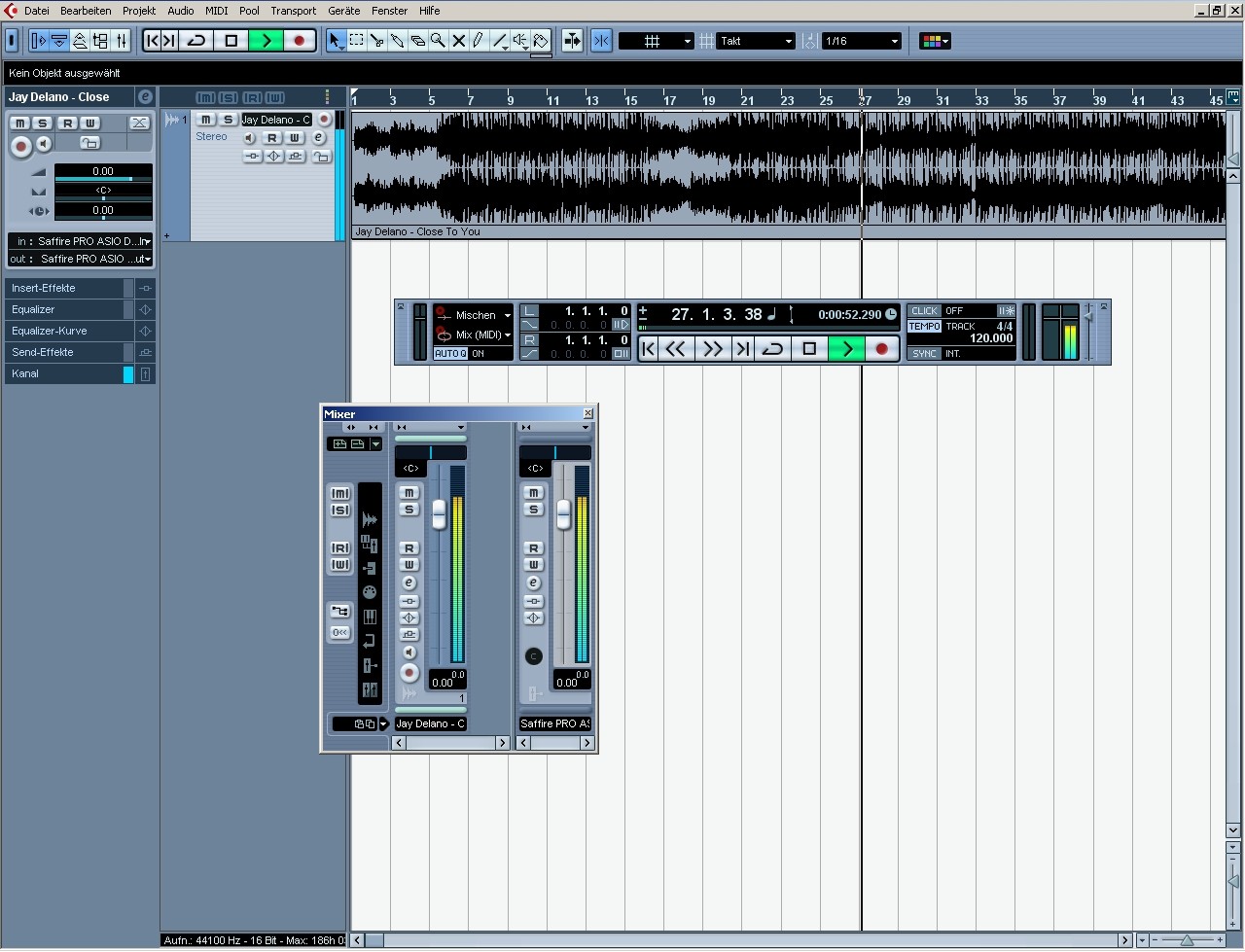
Task: Open the Transport menu
Action: 293,11
